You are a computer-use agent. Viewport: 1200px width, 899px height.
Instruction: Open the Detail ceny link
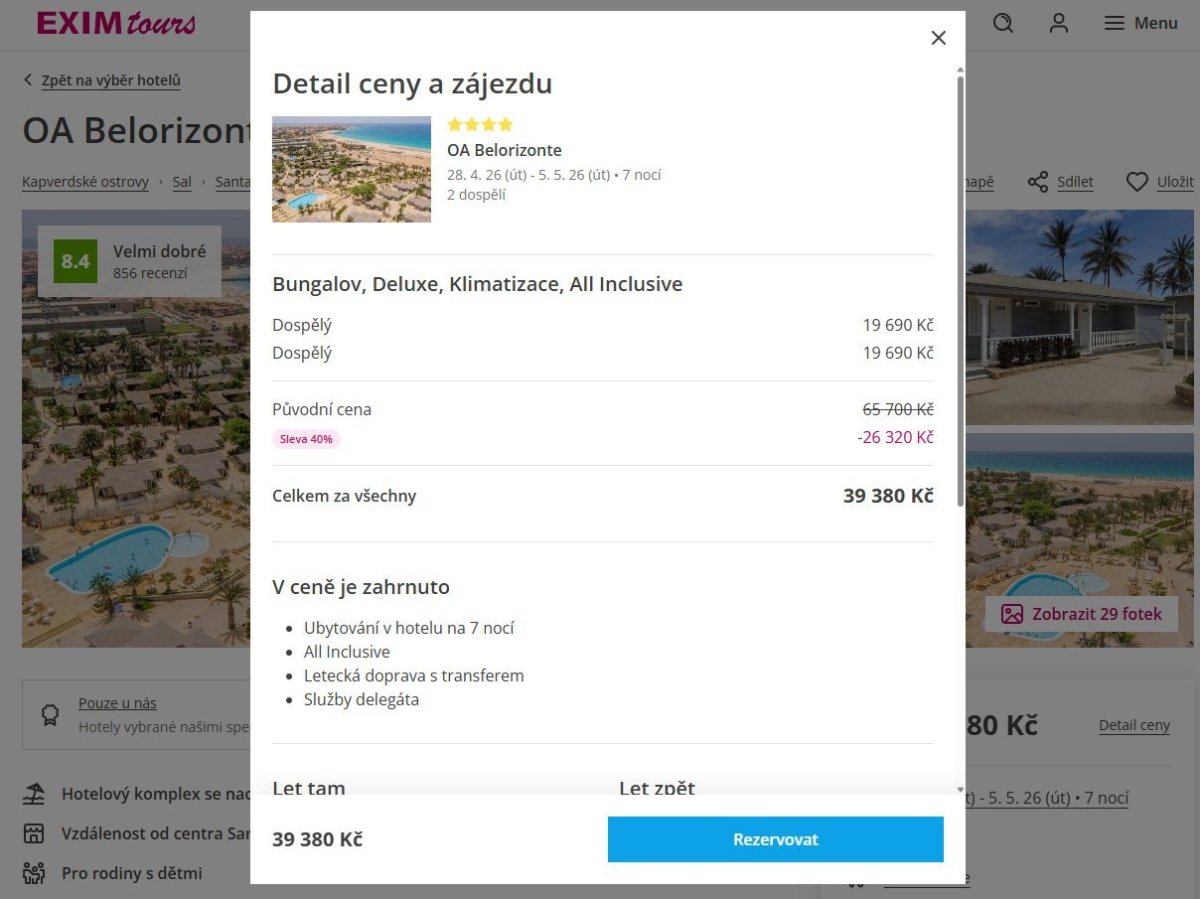pyautogui.click(x=1133, y=725)
